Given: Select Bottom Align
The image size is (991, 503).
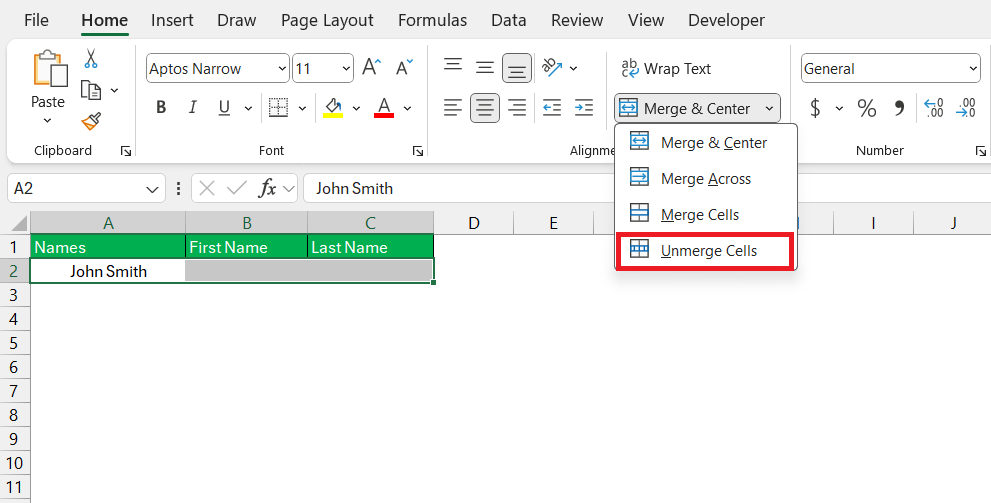Looking at the screenshot, I should tap(517, 68).
